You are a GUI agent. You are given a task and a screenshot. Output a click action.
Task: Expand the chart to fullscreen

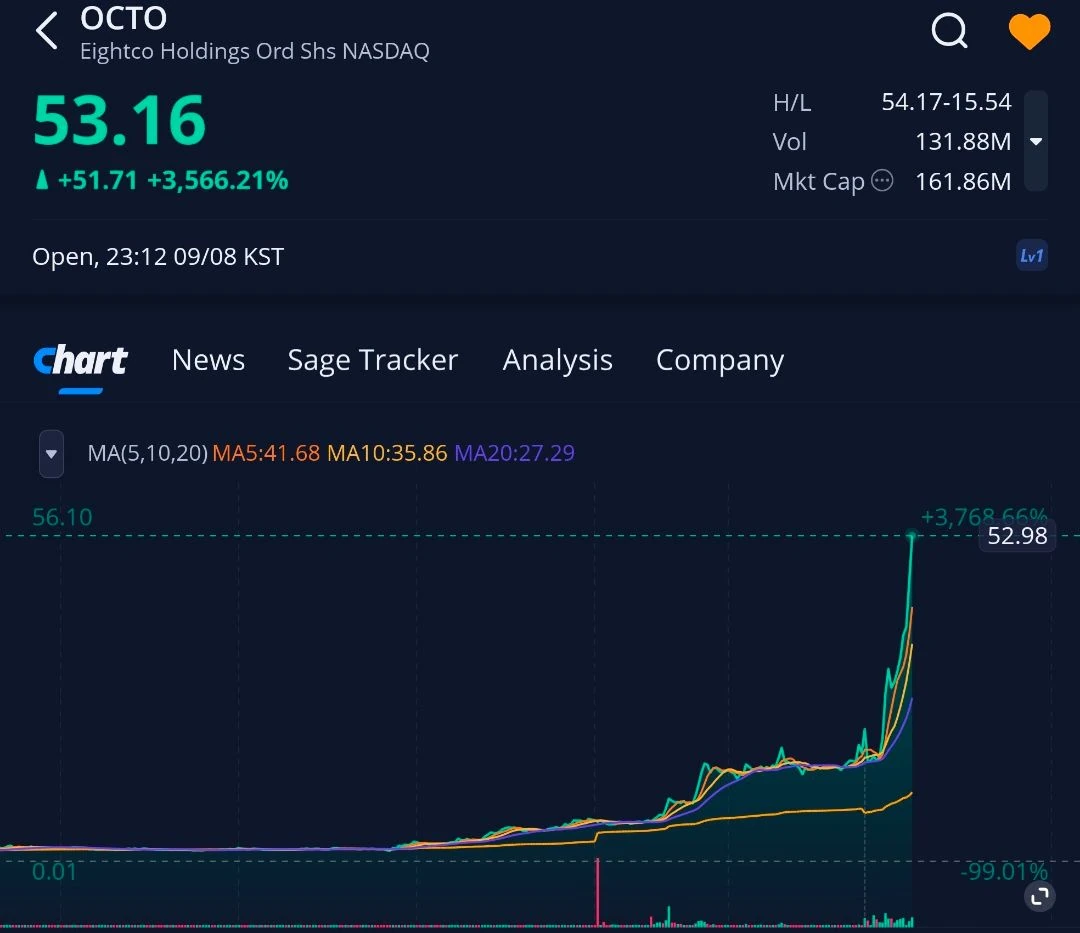click(1040, 897)
